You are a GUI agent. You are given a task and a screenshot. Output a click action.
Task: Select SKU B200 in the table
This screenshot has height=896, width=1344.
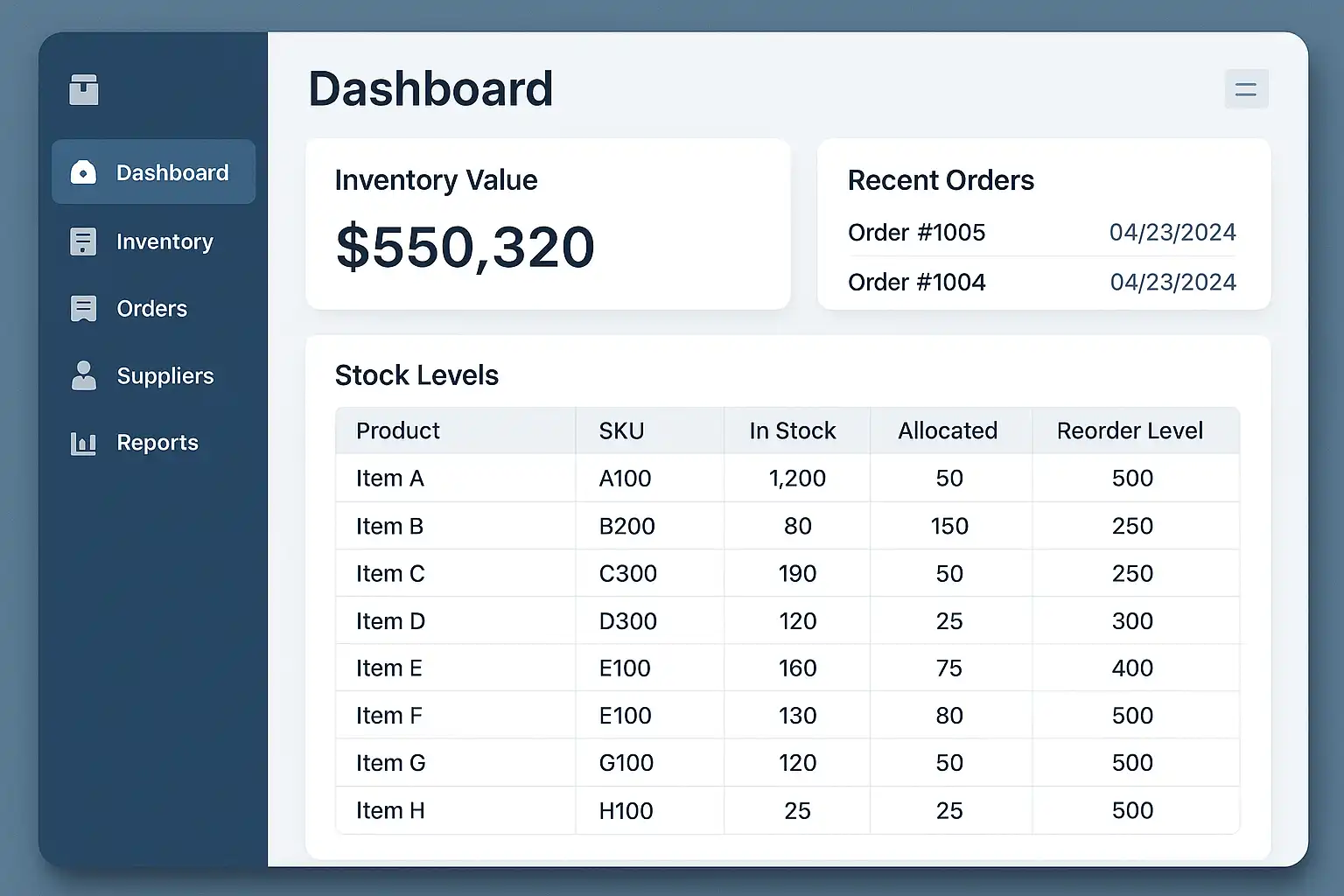(626, 526)
